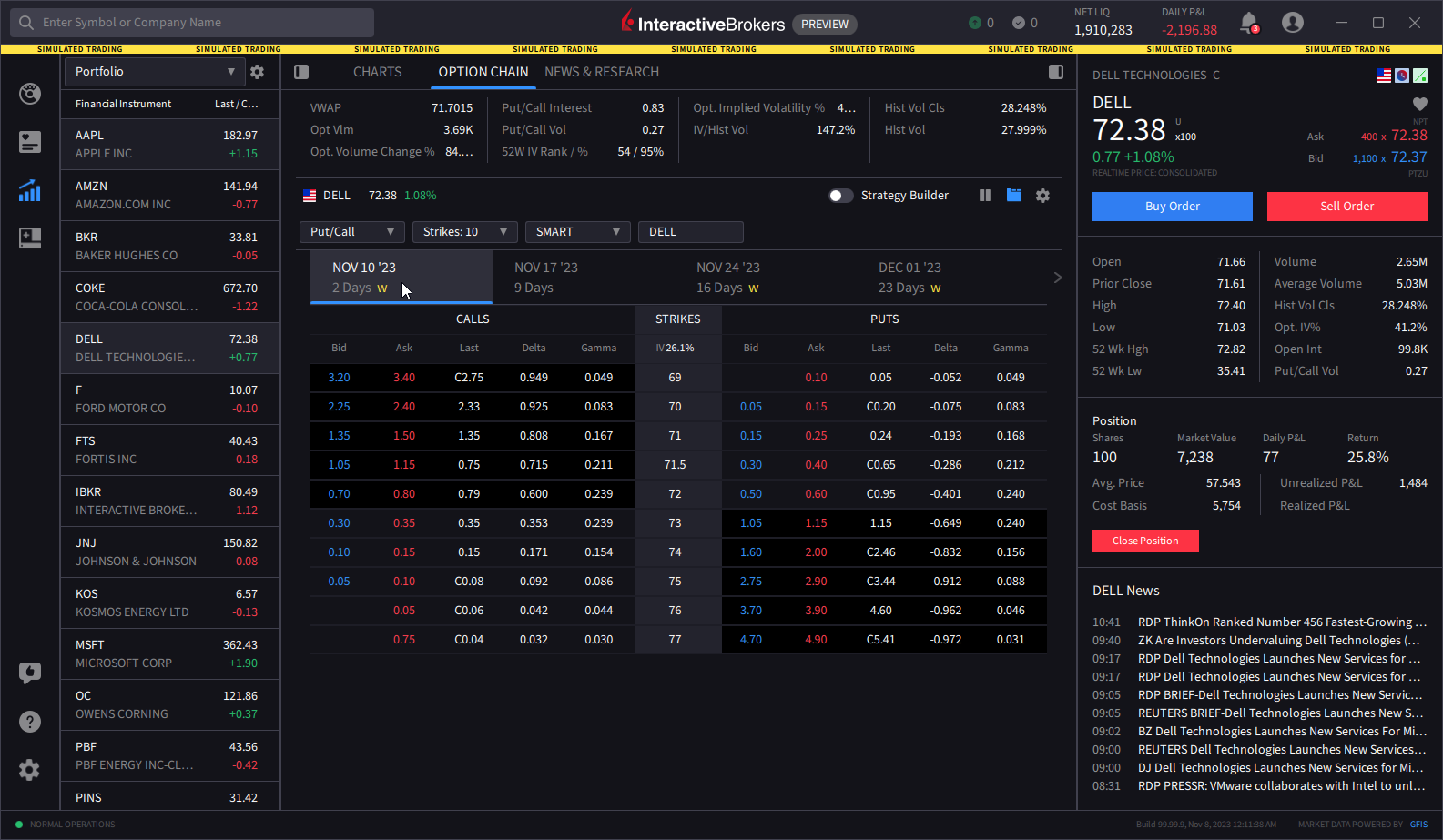Toggle the Strategy Builder switch
The image size is (1443, 840).
pos(841,196)
